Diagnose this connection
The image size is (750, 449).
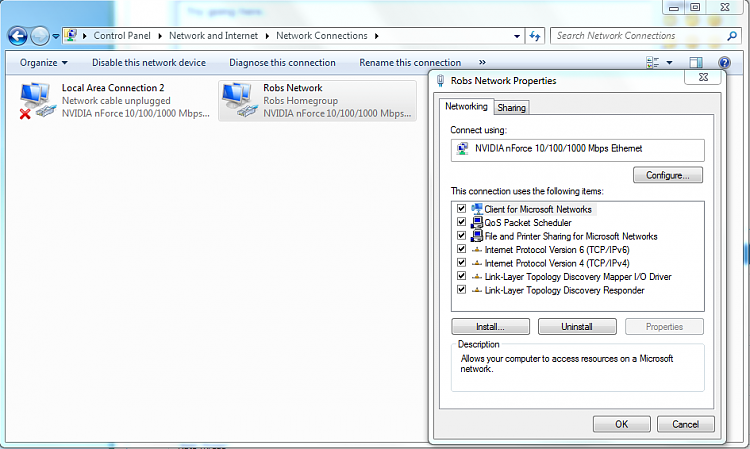(282, 63)
